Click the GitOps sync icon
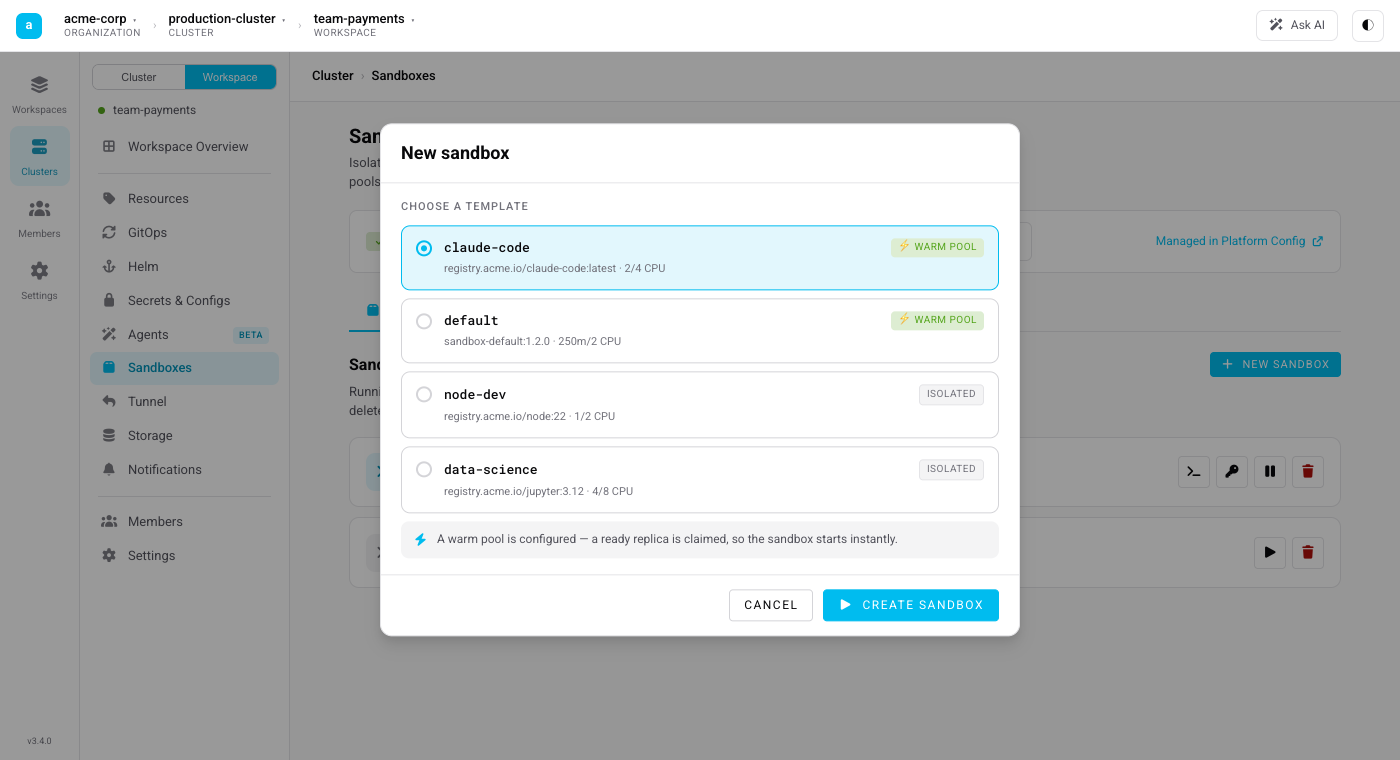This screenshot has width=1400, height=760. (109, 233)
